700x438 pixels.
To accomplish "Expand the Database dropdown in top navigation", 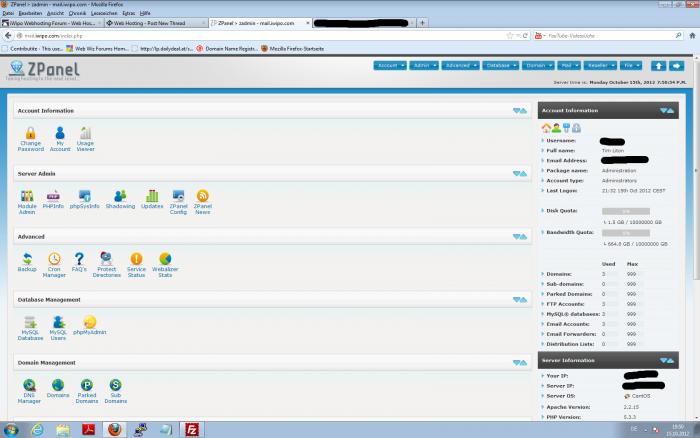I will (500, 66).
